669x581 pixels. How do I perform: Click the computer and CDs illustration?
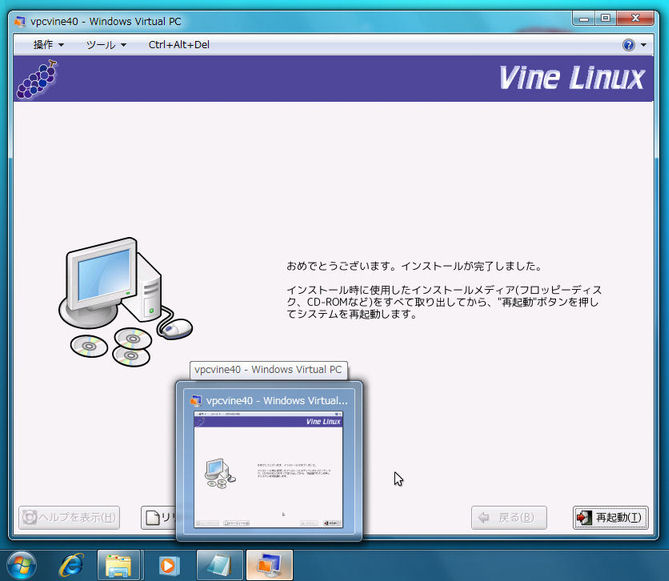pyautogui.click(x=125, y=302)
